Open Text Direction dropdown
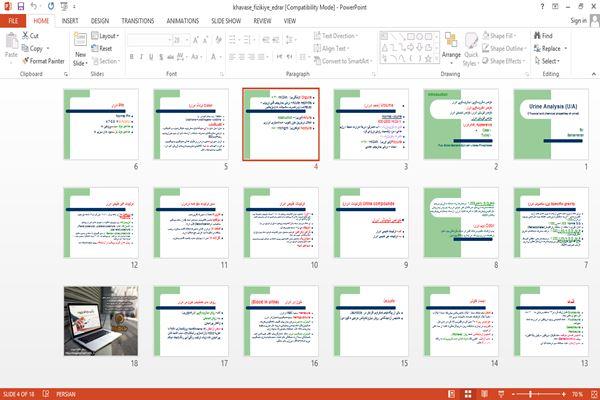 [336, 36]
